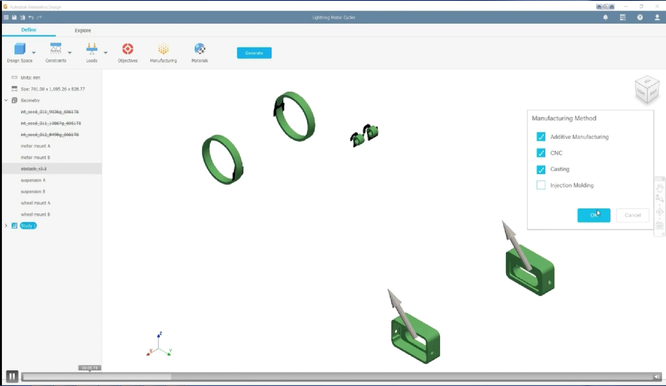Image resolution: width=666 pixels, height=386 pixels.
Task: Select 'suspension A' in geometry list
Action: [x=33, y=180]
